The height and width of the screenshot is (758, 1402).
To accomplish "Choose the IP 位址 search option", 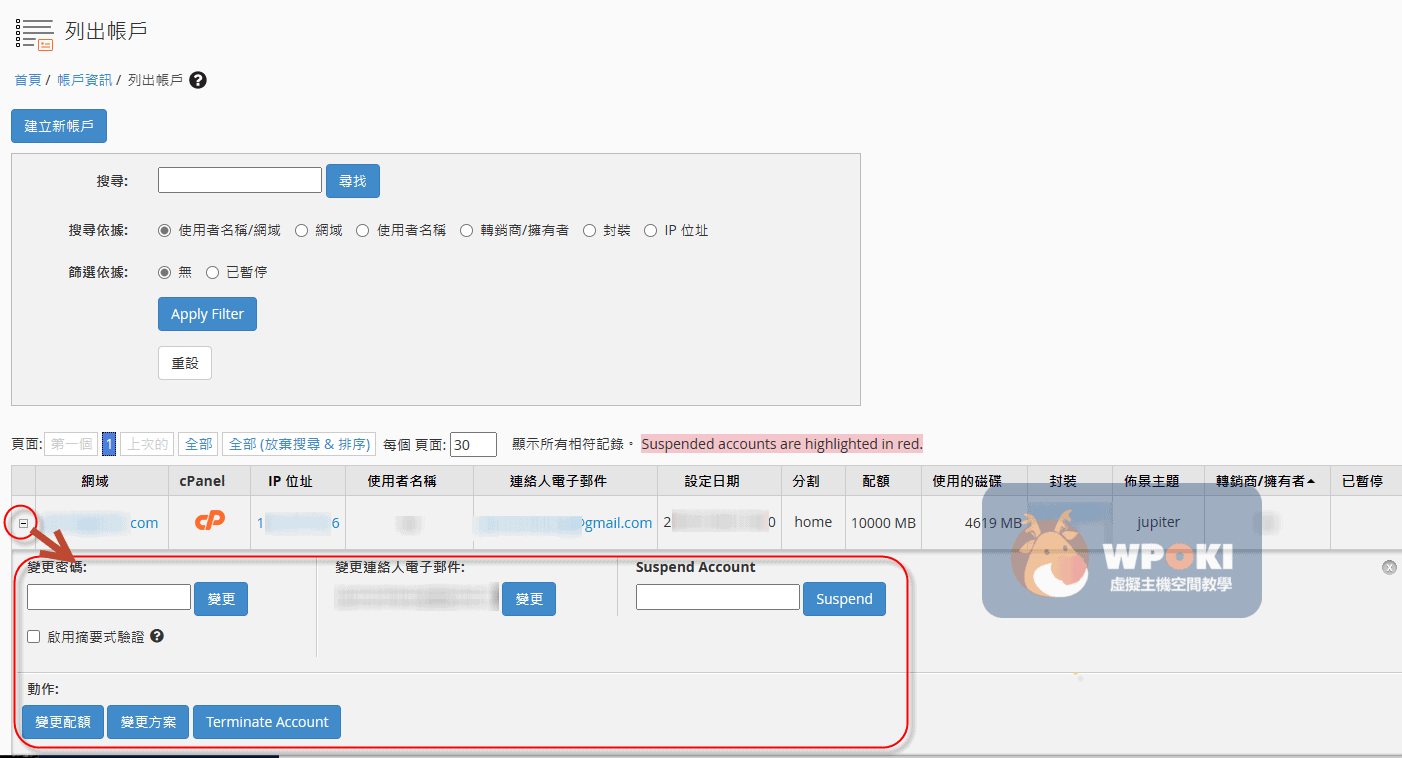I will [x=651, y=230].
